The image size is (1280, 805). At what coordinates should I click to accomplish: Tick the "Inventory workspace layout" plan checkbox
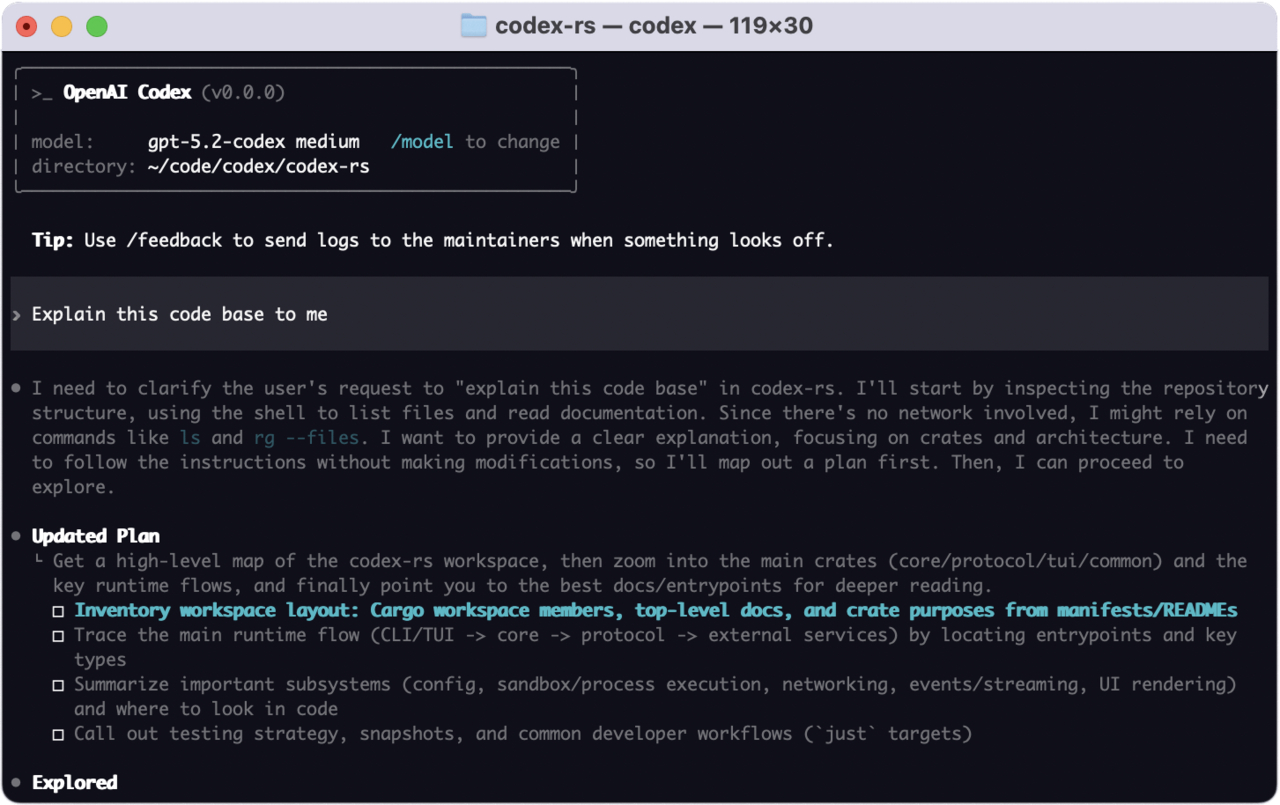59,611
